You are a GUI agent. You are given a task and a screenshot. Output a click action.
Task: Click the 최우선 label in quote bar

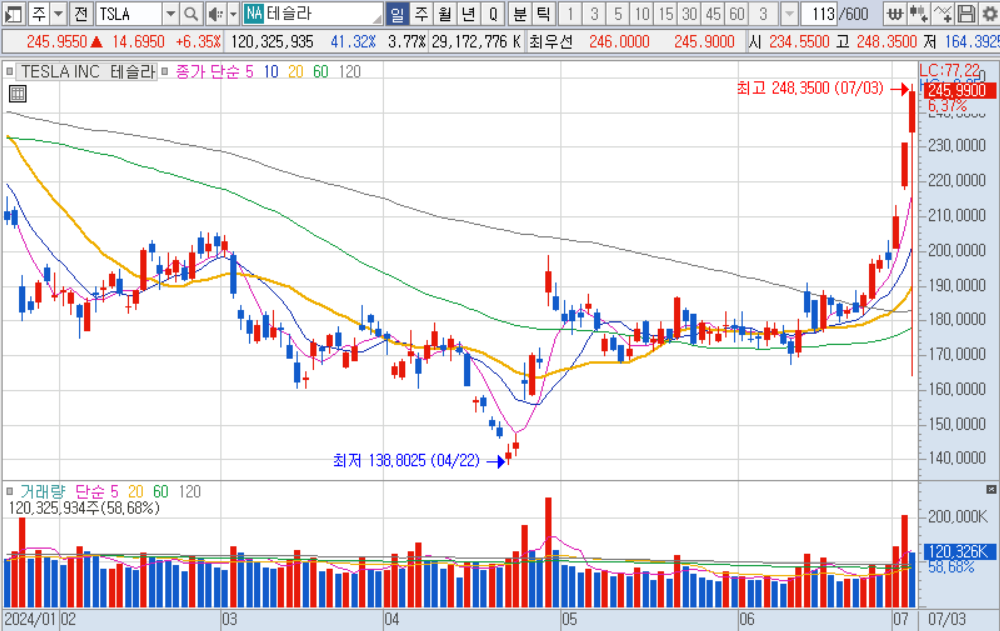[x=550, y=42]
